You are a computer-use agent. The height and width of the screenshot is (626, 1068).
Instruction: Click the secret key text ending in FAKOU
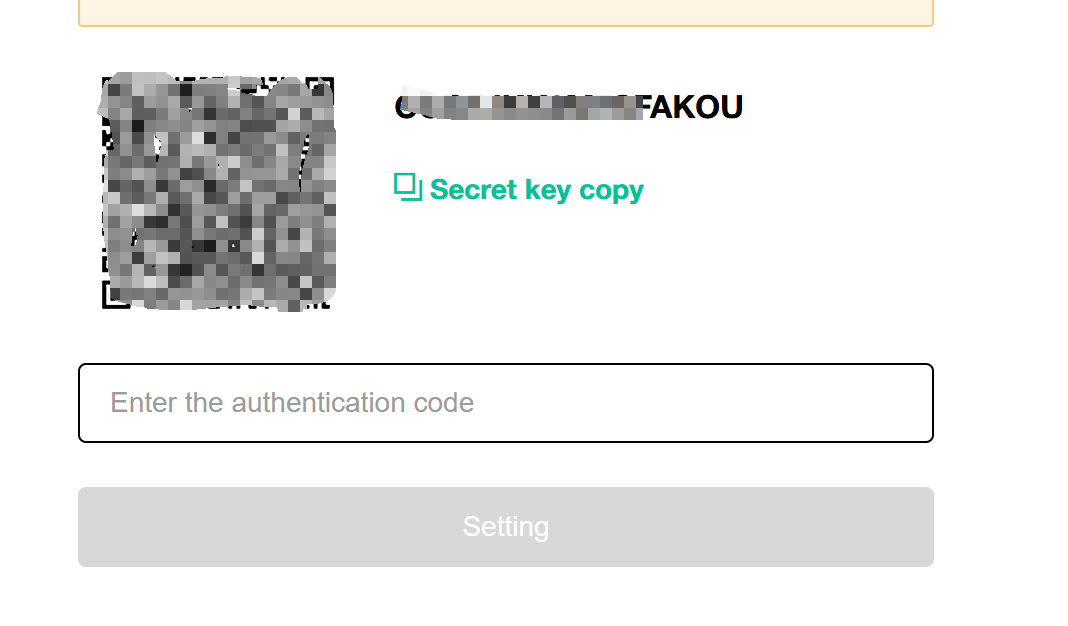(x=569, y=107)
